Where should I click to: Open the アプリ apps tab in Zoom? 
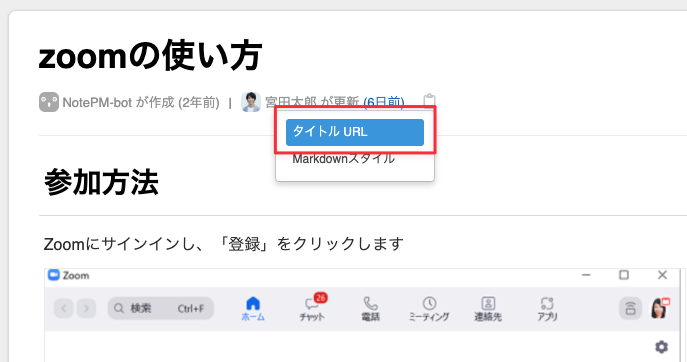pos(547,309)
